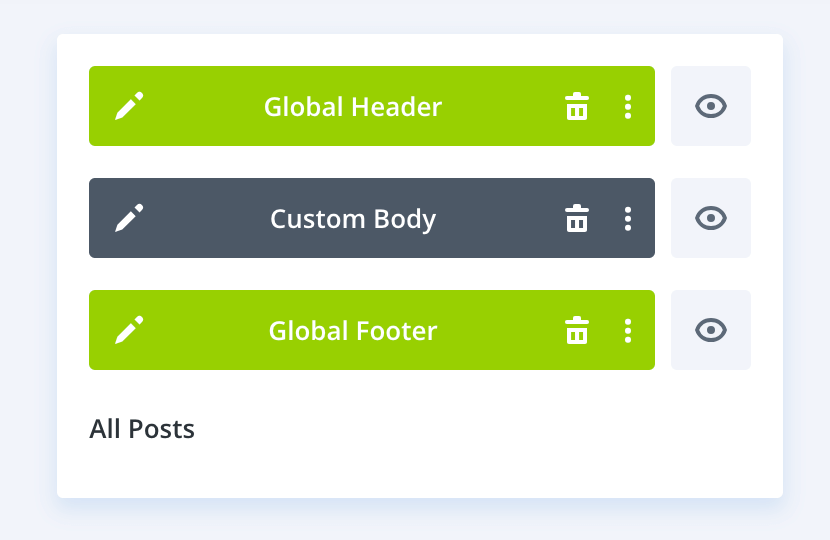This screenshot has width=830, height=540.
Task: Hide the Global Header with eye icon
Action: click(x=710, y=106)
